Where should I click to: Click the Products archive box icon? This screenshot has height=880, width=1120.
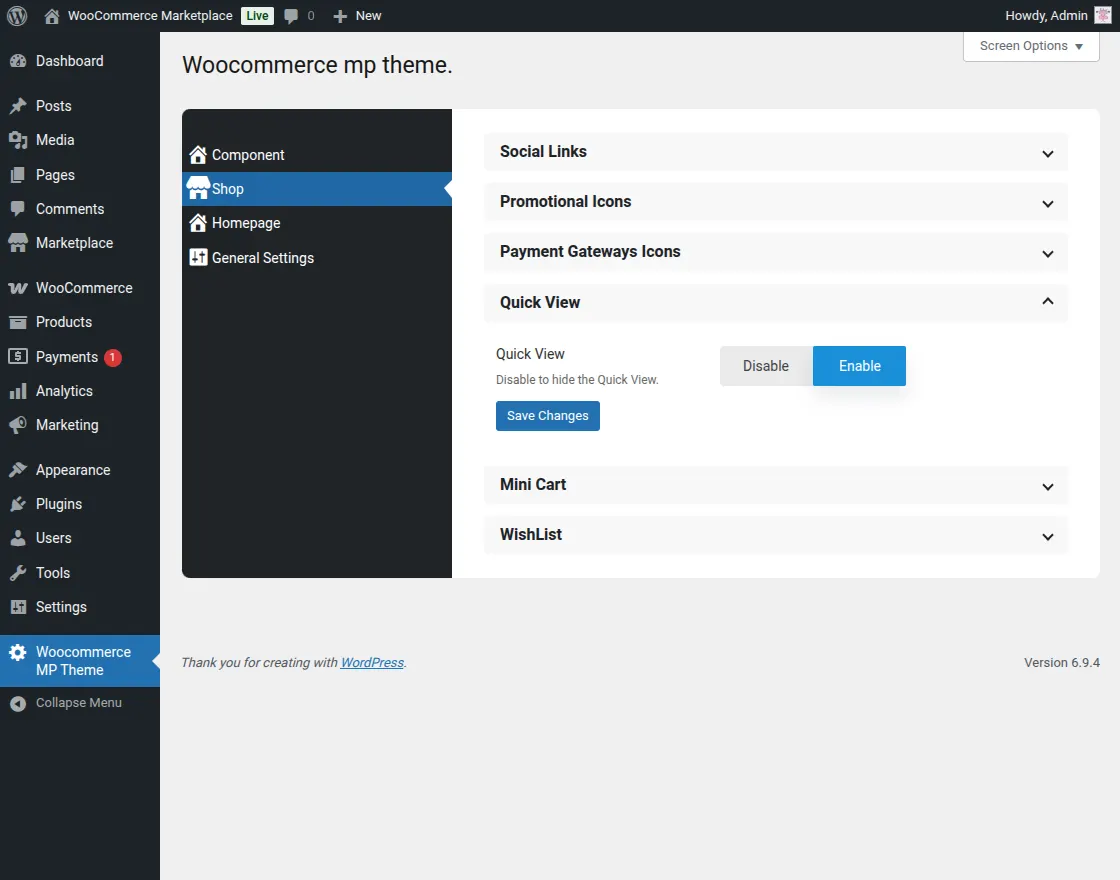pyautogui.click(x=18, y=322)
